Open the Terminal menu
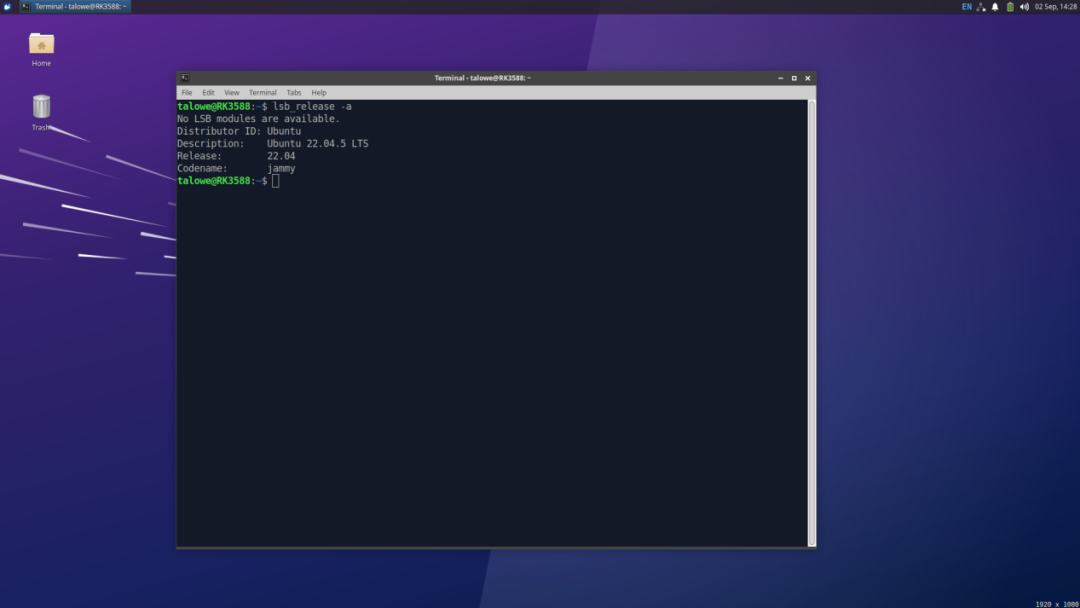The image size is (1080, 608). (263, 93)
